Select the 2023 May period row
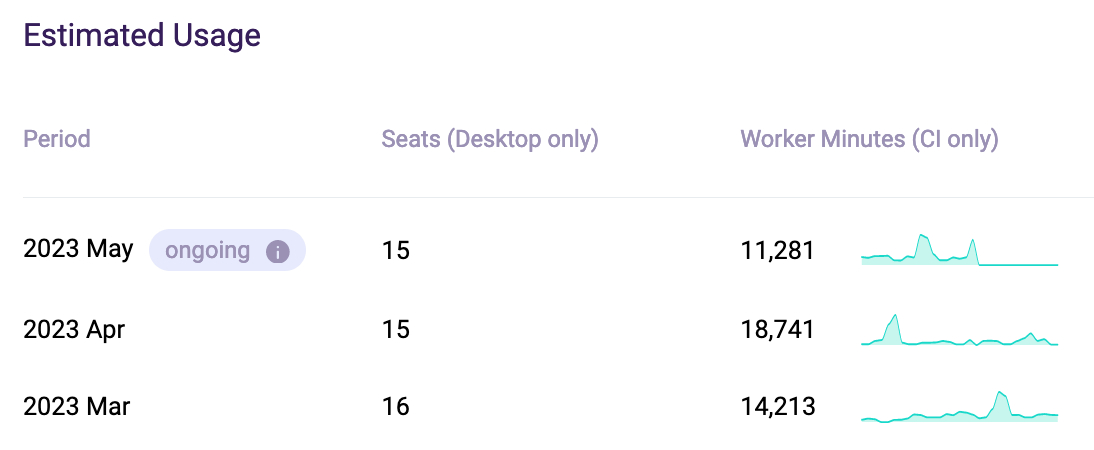The height and width of the screenshot is (450, 1094). [x=78, y=249]
